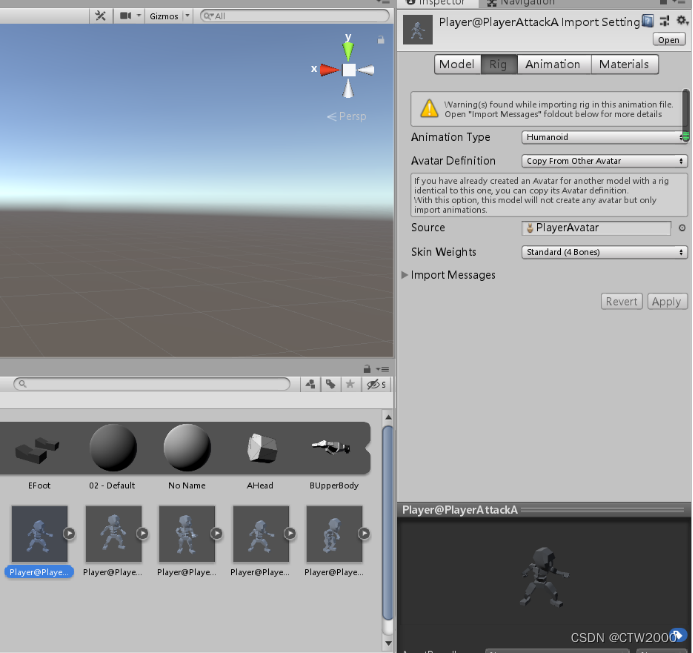Click the Project scrollbar down arrow
This screenshot has height=653, width=693.
(388, 643)
